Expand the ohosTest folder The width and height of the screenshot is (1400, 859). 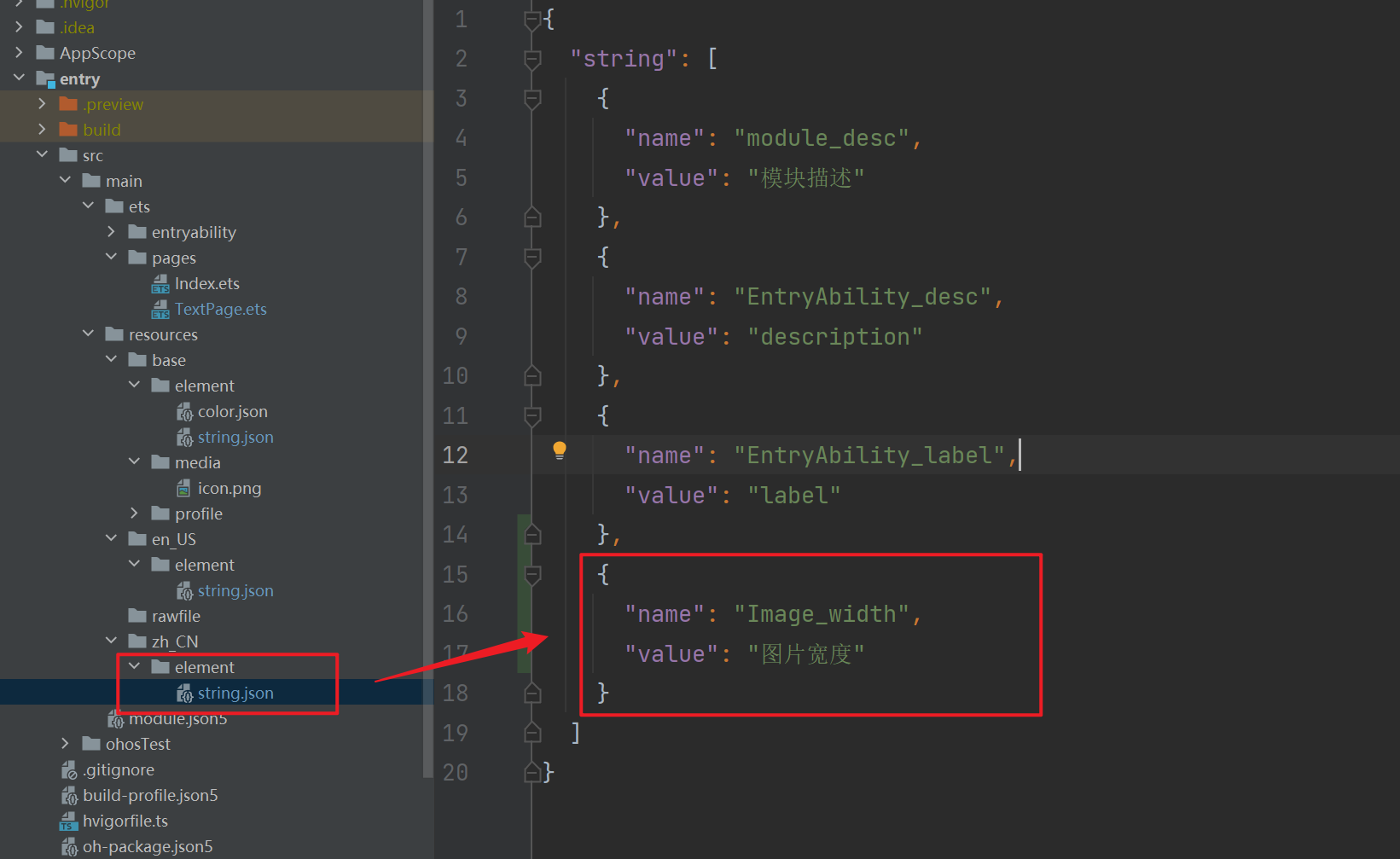coord(66,744)
